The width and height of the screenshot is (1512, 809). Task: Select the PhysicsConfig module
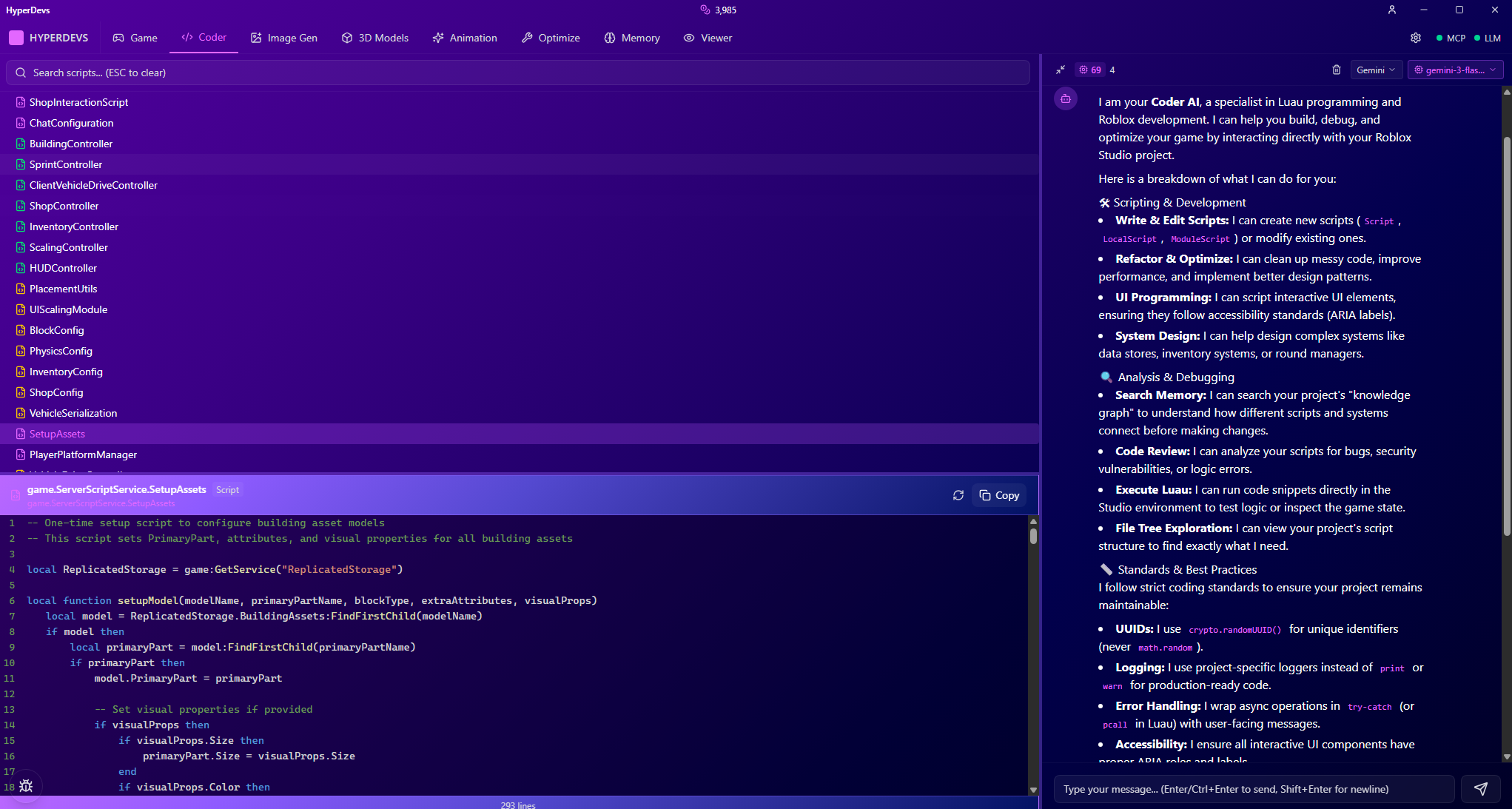518,351
